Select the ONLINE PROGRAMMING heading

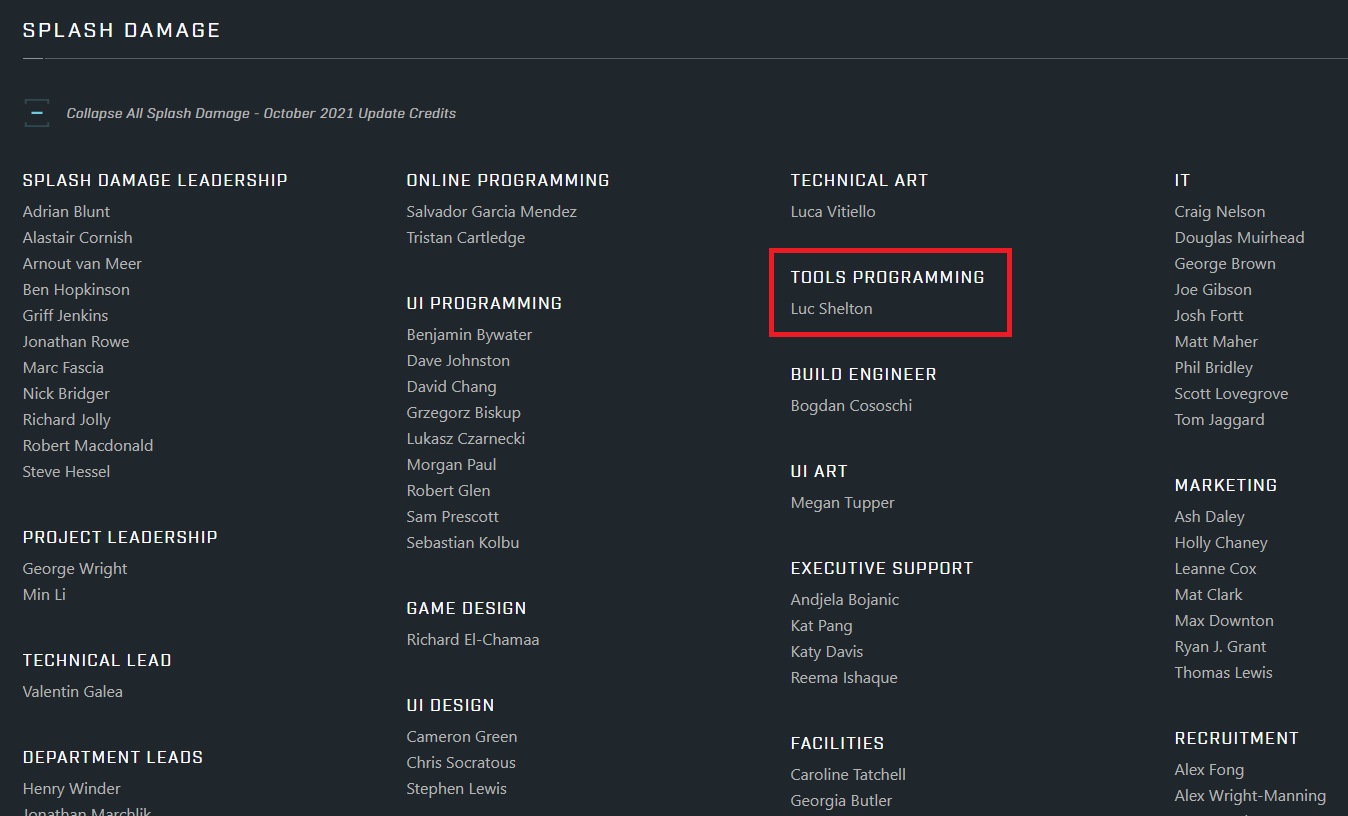coord(508,180)
